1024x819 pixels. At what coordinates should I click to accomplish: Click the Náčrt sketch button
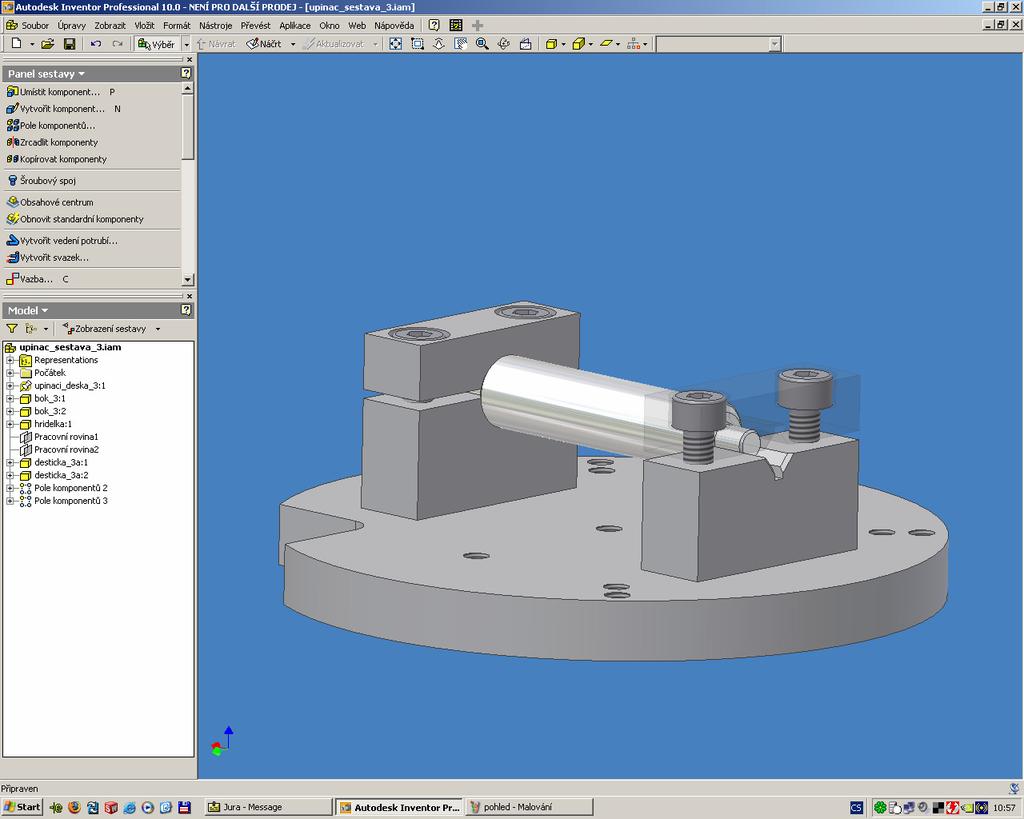[264, 44]
